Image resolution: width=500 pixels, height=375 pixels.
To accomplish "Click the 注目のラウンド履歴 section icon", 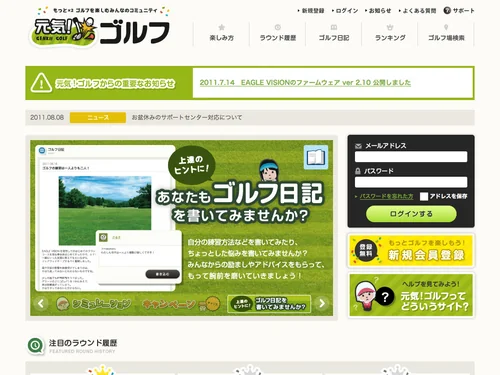I will (x=36, y=346).
